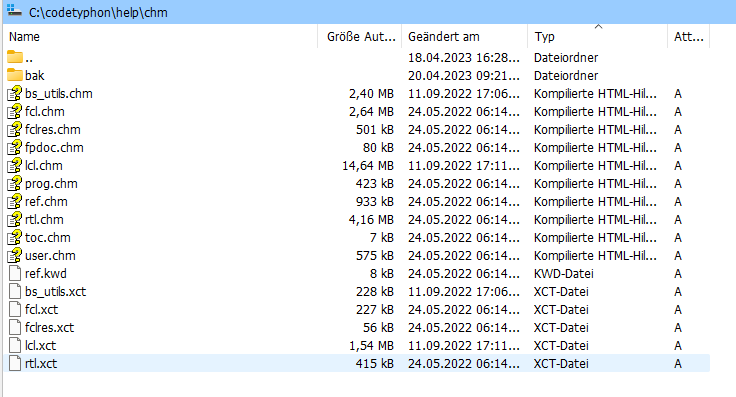Select the file name fclres.chm
736x397 pixels.
tap(53, 129)
